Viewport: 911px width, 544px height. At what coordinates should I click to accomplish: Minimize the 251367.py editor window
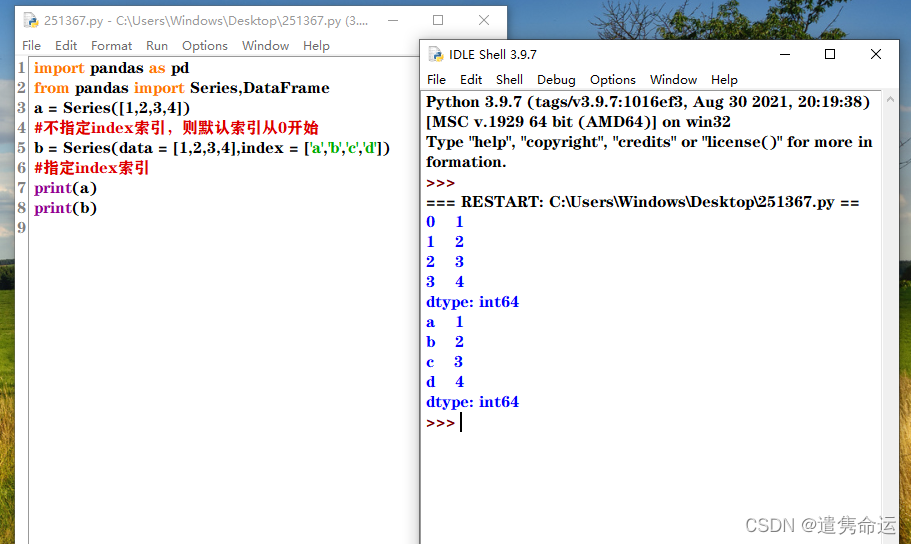tap(393, 20)
